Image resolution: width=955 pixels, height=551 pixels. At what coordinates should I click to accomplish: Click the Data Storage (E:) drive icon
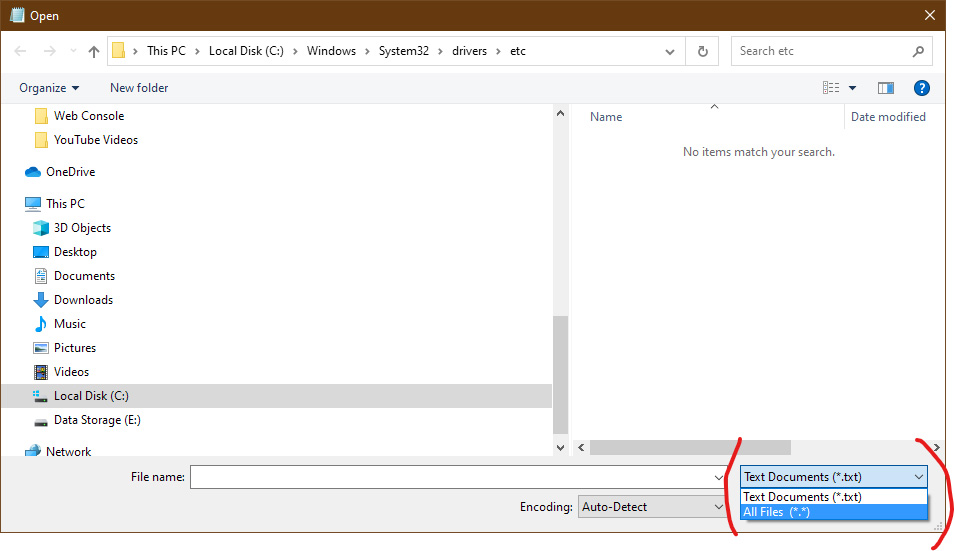(41, 421)
